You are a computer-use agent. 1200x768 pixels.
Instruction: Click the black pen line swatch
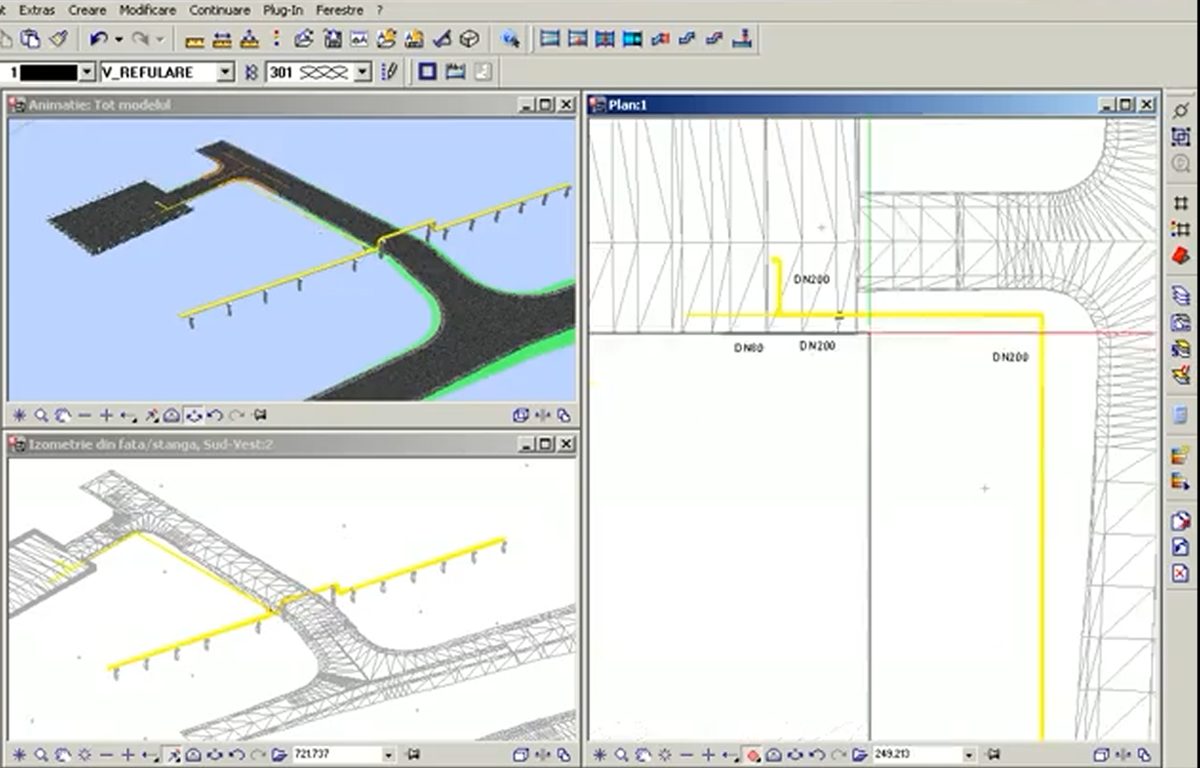tap(49, 72)
